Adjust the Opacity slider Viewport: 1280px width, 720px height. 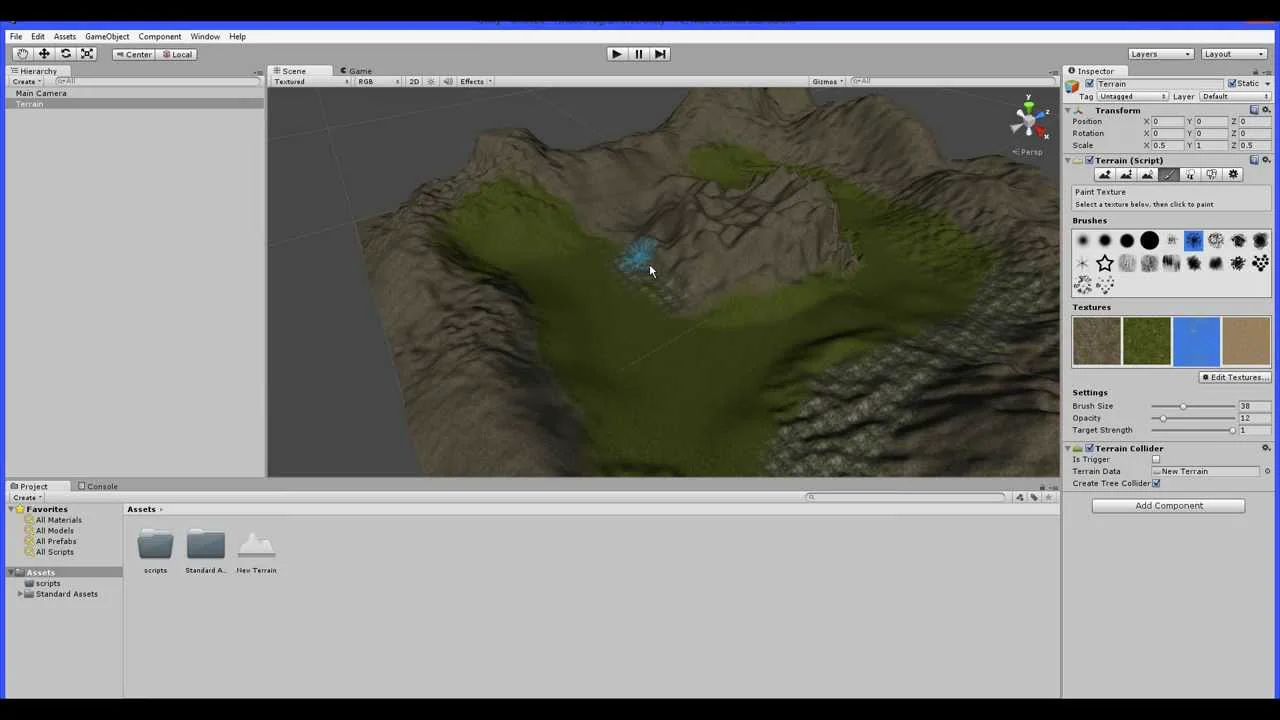(x=1193, y=418)
